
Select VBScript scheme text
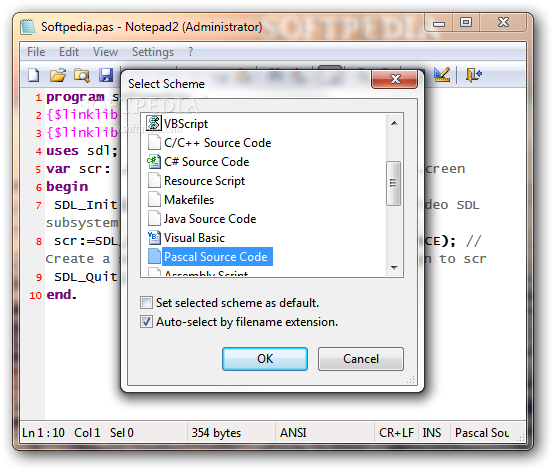point(186,124)
